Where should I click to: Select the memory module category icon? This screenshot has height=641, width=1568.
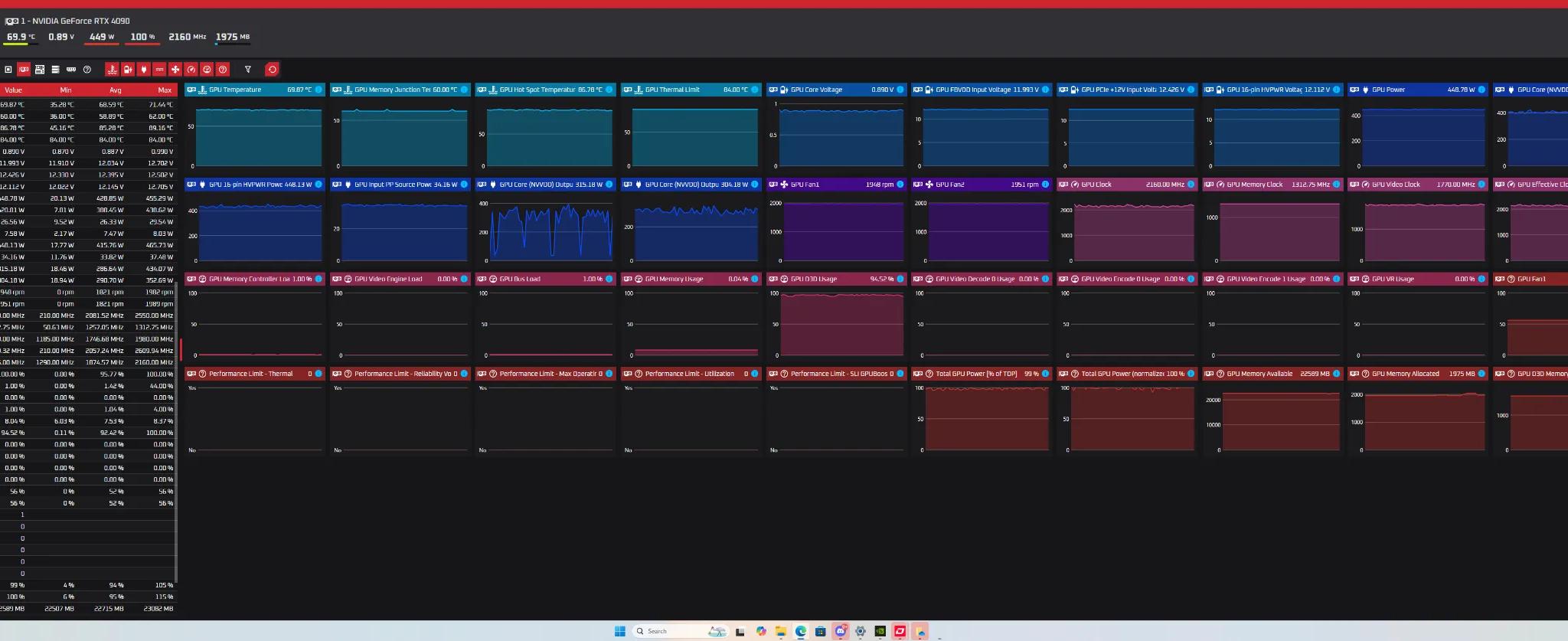[x=71, y=70]
